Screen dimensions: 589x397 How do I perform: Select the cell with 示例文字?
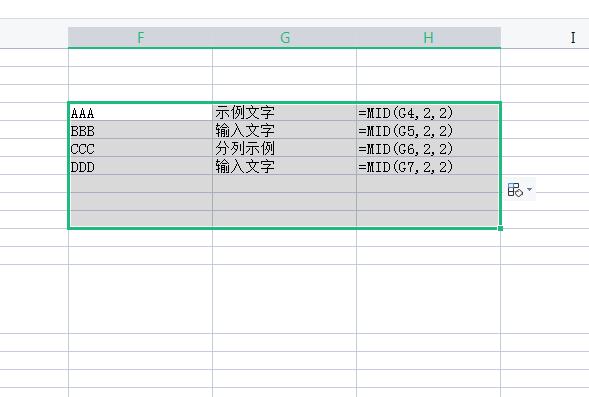(284, 112)
